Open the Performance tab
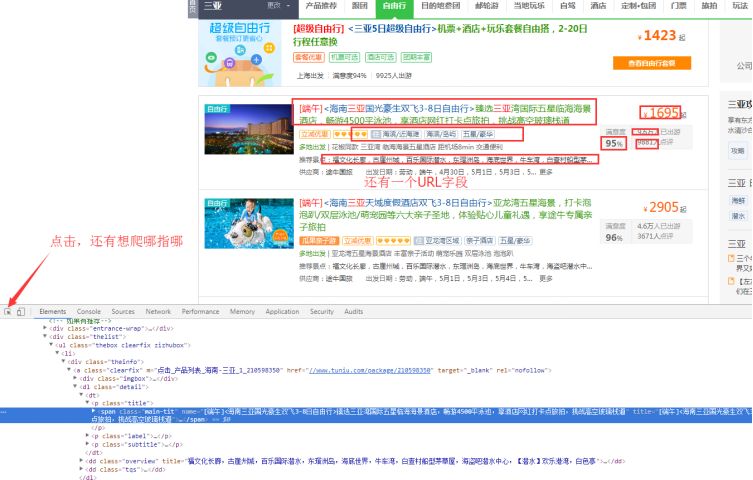This screenshot has height=480, width=753. coord(200,312)
